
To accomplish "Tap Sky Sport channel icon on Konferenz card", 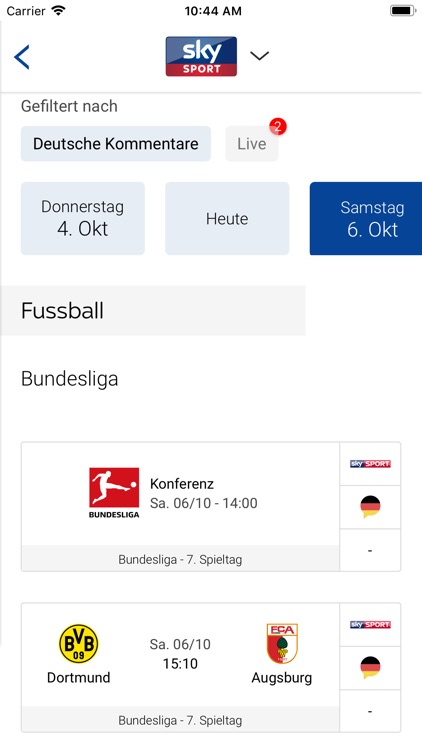I will [370, 463].
